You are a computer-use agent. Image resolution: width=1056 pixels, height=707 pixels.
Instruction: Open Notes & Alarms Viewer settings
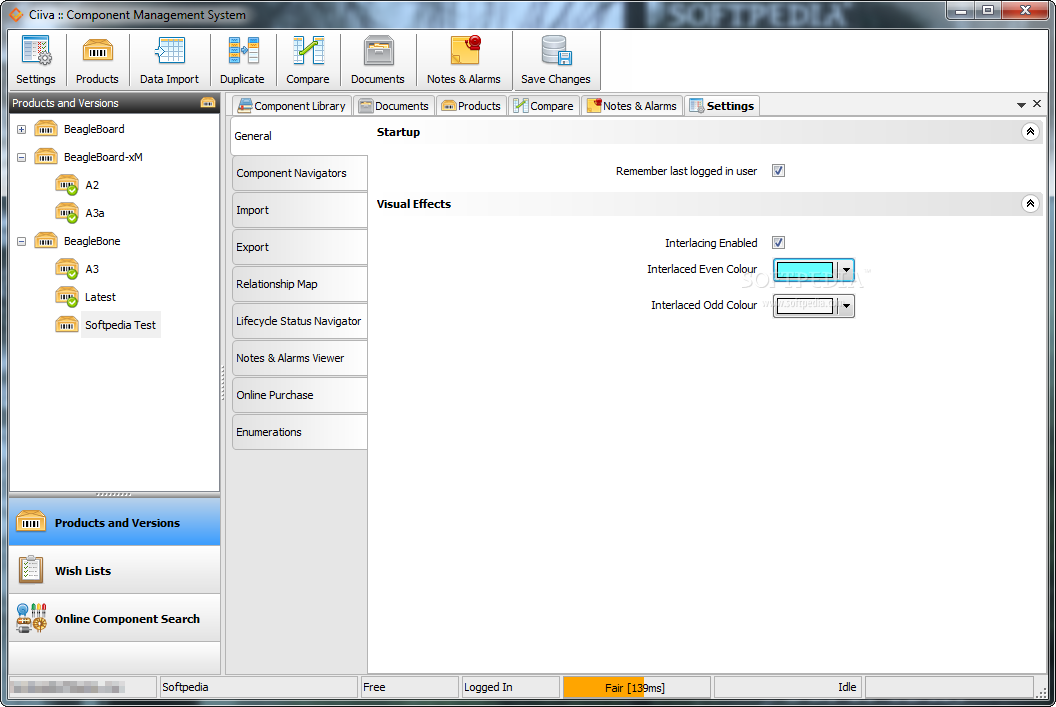[300, 358]
